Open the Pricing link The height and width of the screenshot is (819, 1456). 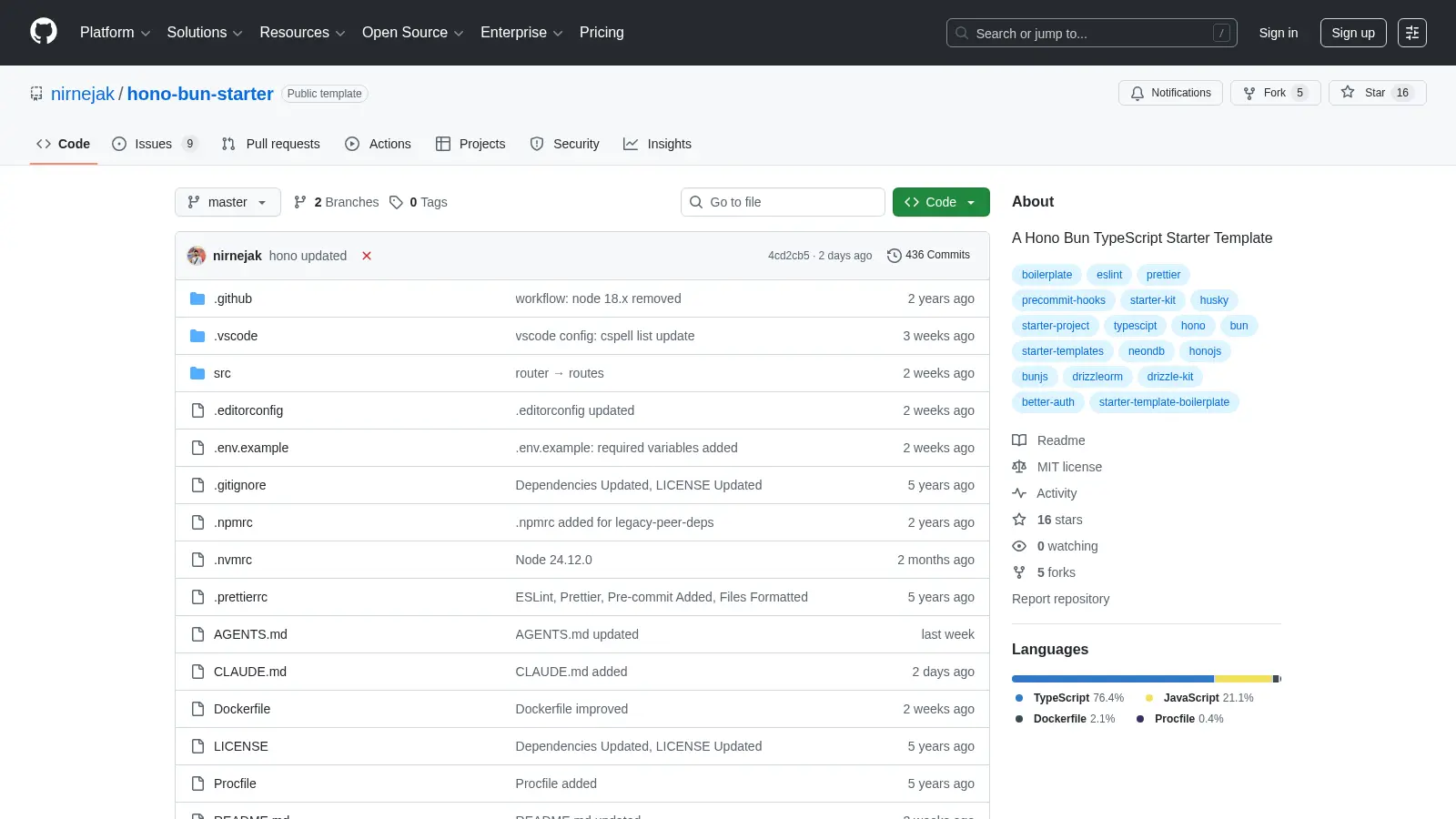[602, 33]
